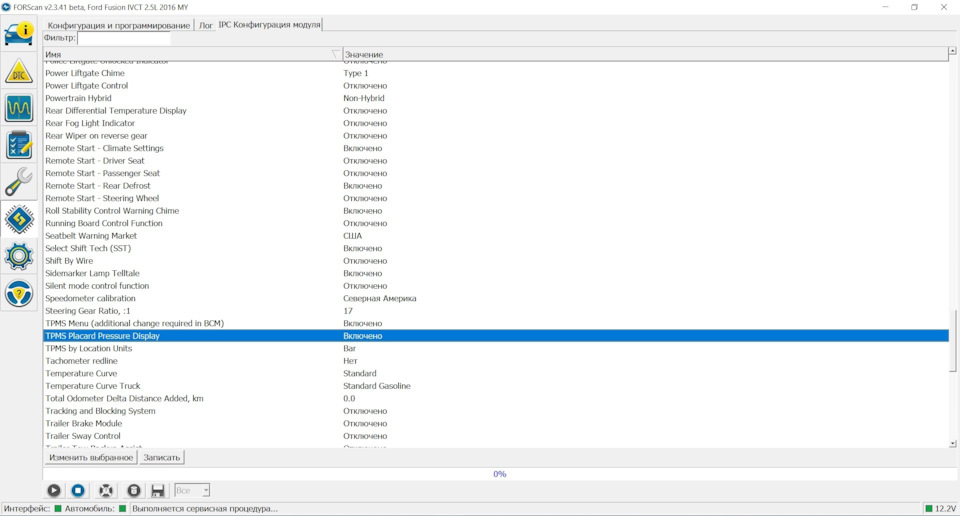Select 'Remote Start - Passenger Seat' row
Image resolution: width=960 pixels, height=516 pixels.
(496, 173)
